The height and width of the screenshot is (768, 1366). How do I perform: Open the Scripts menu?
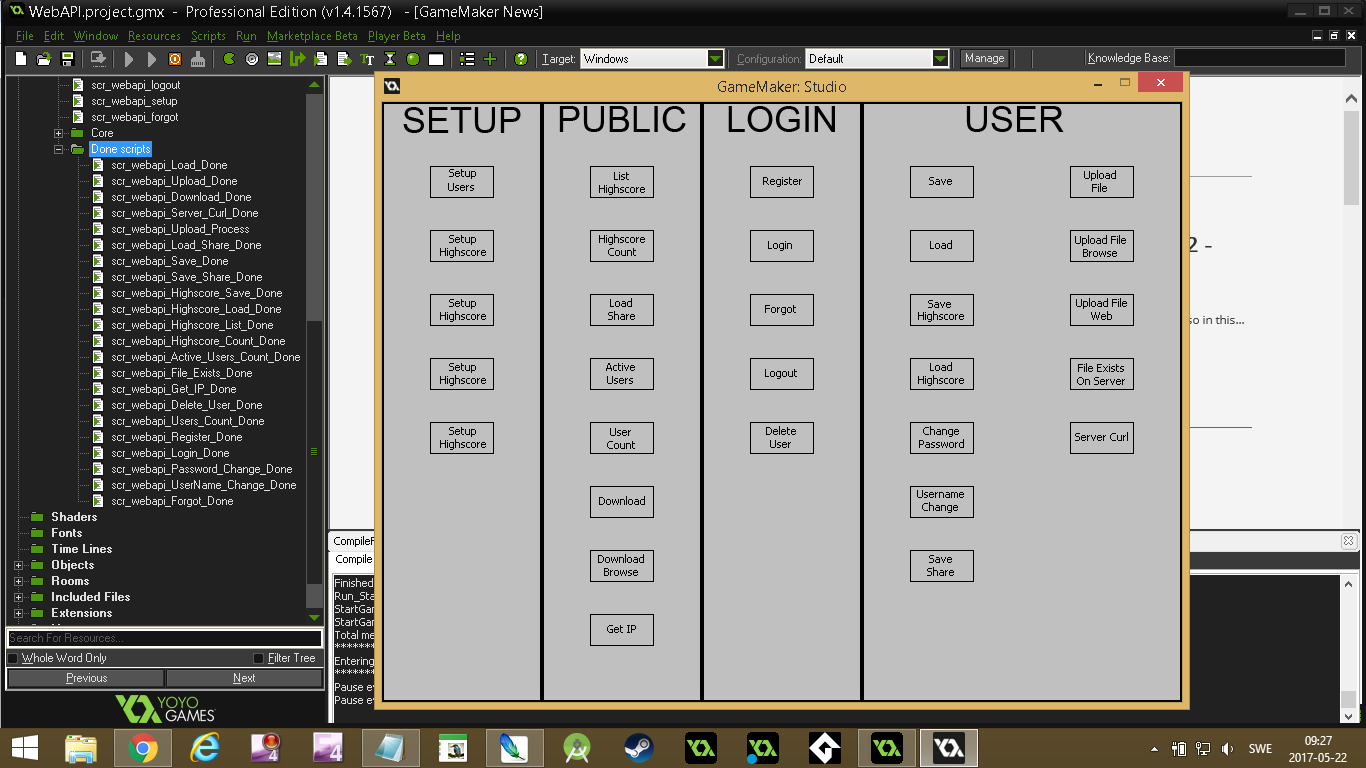tap(208, 36)
